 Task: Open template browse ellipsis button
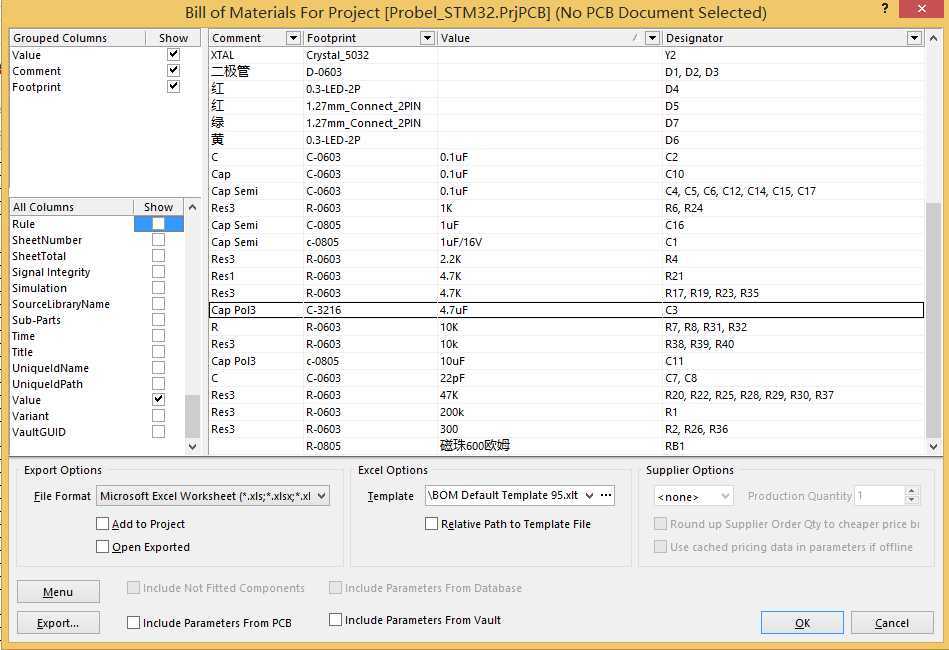click(x=606, y=495)
